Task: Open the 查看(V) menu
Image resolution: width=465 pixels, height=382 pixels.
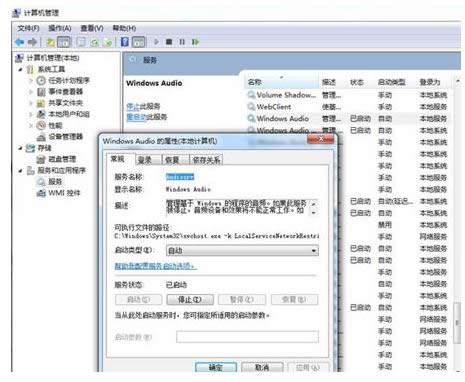Action: pos(92,28)
